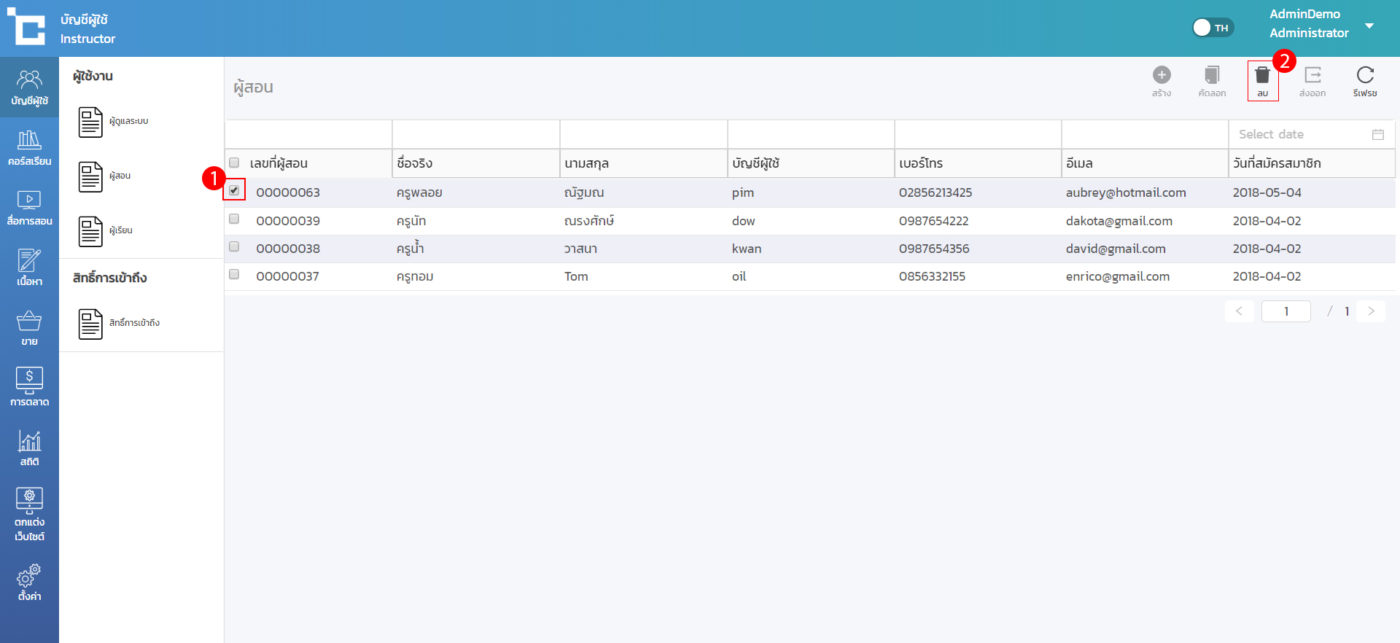Click the email column filter field
The height and width of the screenshot is (643, 1400).
pos(1144,134)
